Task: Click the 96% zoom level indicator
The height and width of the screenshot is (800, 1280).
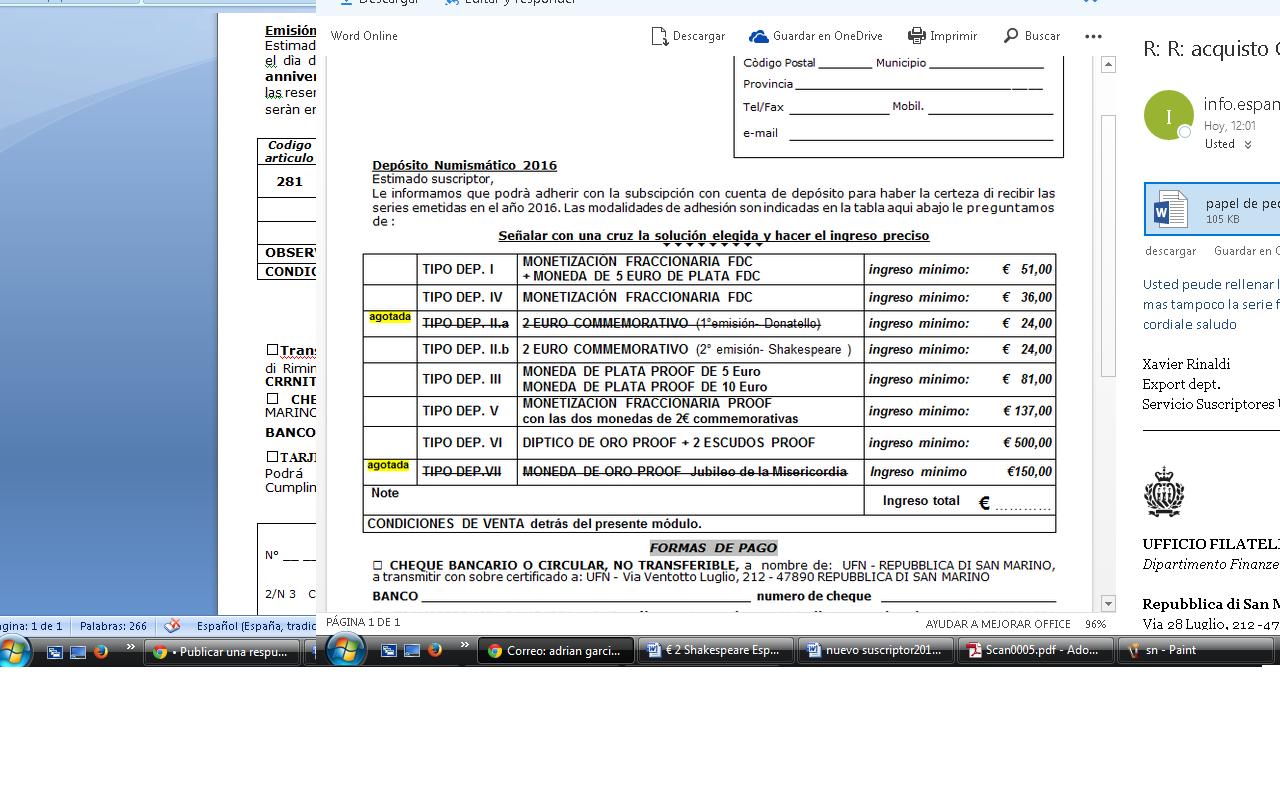Action: 1095,624
